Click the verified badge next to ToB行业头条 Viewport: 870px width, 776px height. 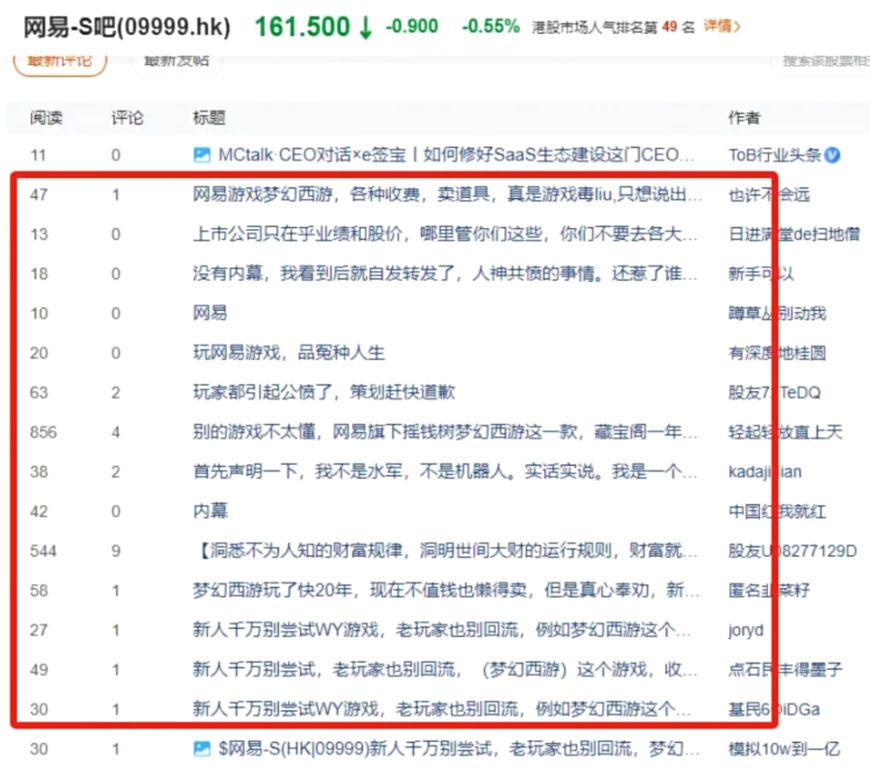point(832,155)
